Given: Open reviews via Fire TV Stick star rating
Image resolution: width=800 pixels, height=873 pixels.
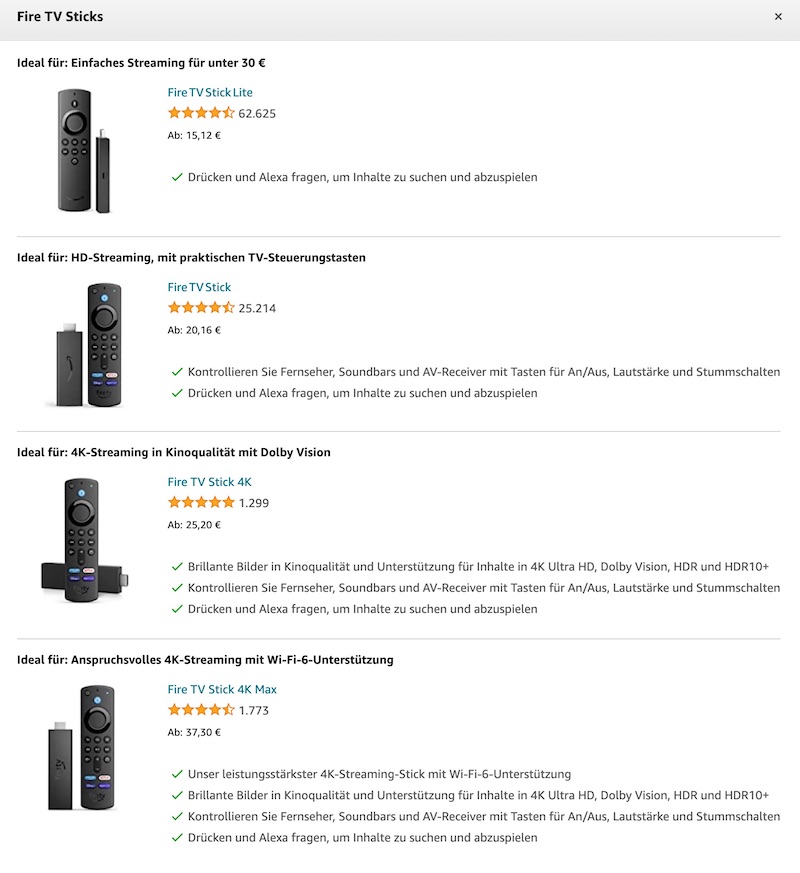Looking at the screenshot, I should click(x=200, y=307).
